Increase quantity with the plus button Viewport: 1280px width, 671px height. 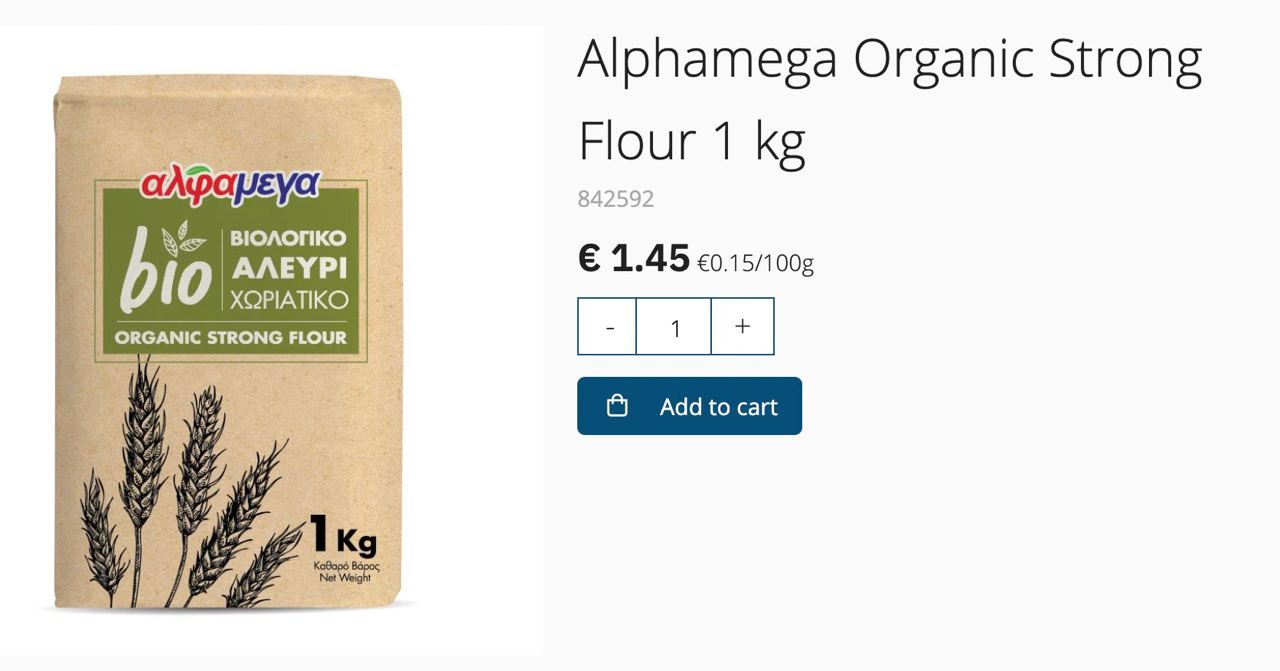pyautogui.click(x=742, y=327)
